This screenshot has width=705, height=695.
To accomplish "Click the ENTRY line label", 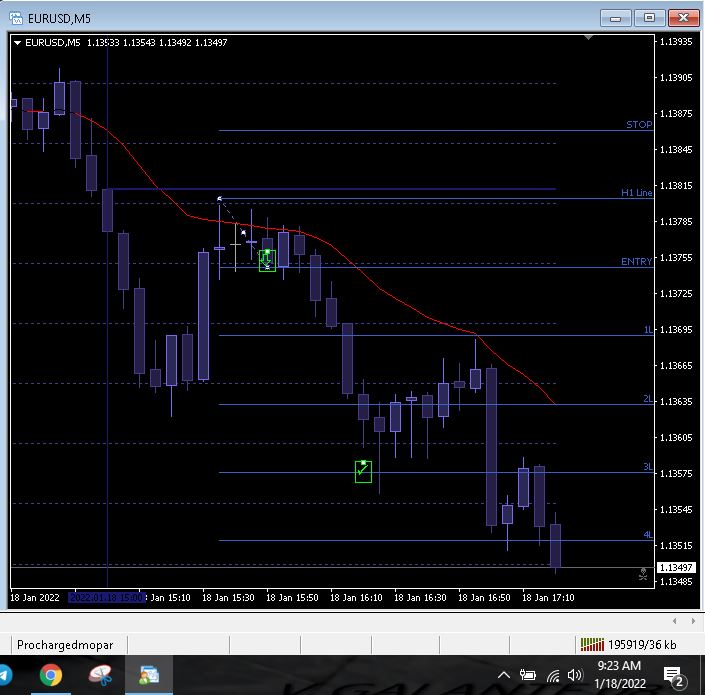I will [x=636, y=262].
